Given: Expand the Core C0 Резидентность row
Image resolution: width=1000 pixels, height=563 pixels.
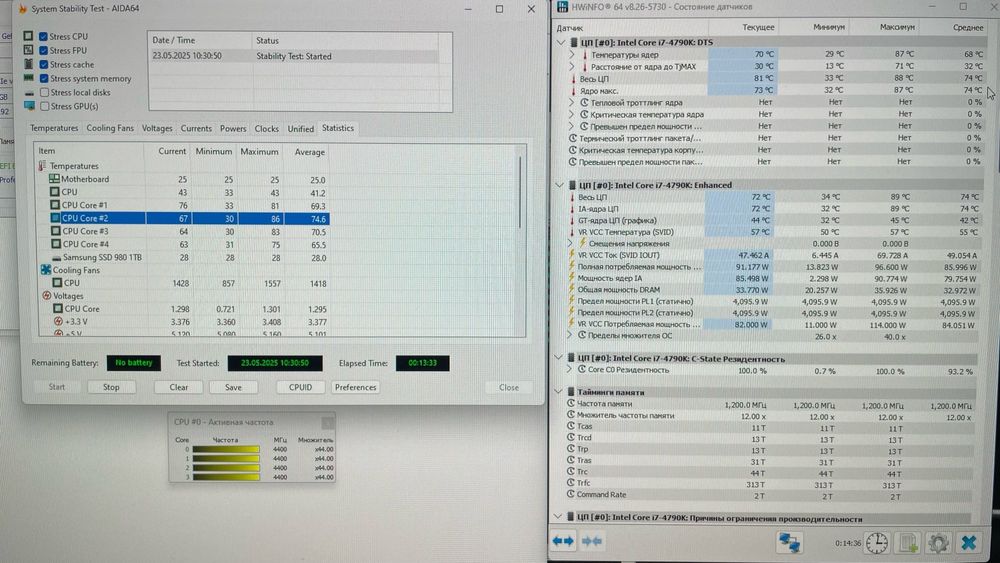Looking at the screenshot, I should [x=569, y=369].
